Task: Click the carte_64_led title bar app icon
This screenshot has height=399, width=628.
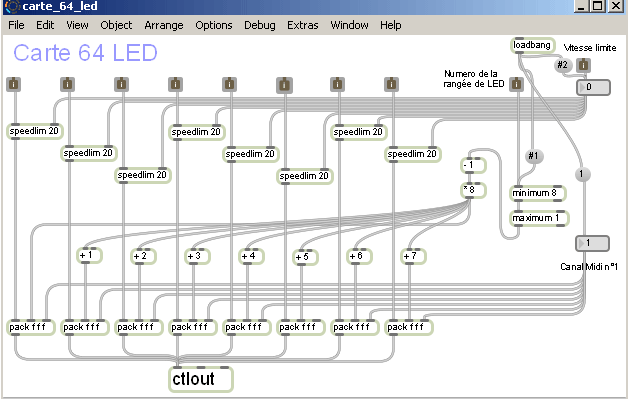Action: click(12, 6)
